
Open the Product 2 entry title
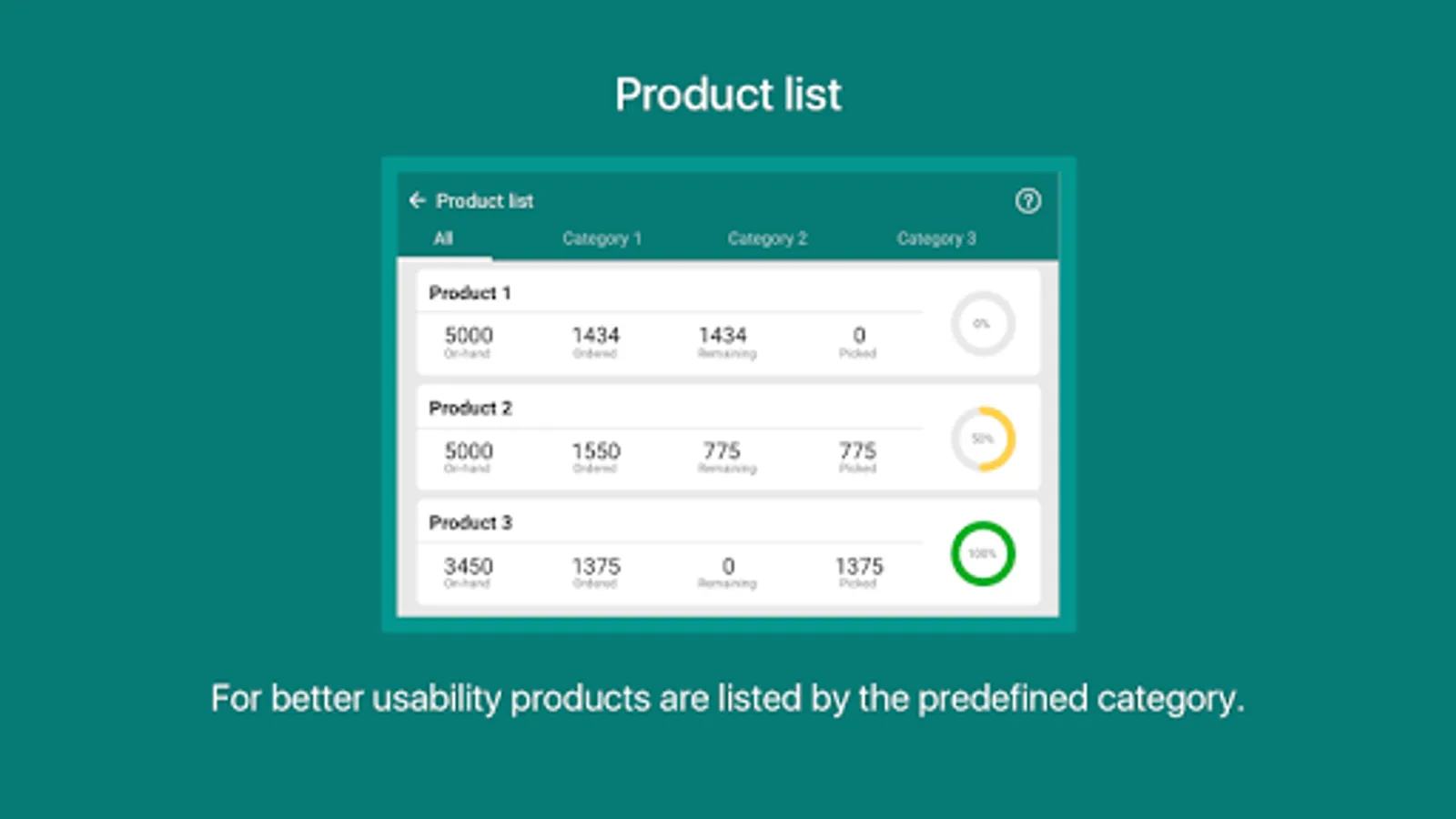(x=470, y=408)
